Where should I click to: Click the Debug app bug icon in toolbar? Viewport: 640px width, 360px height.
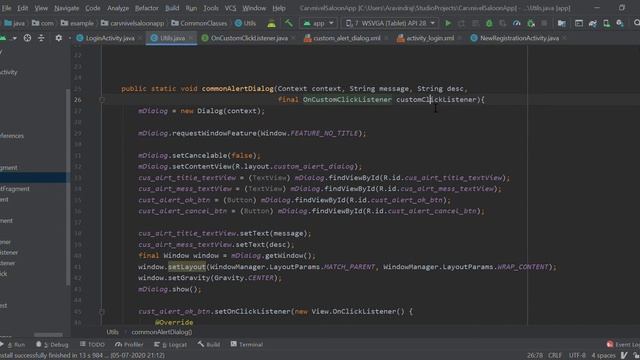489,23
